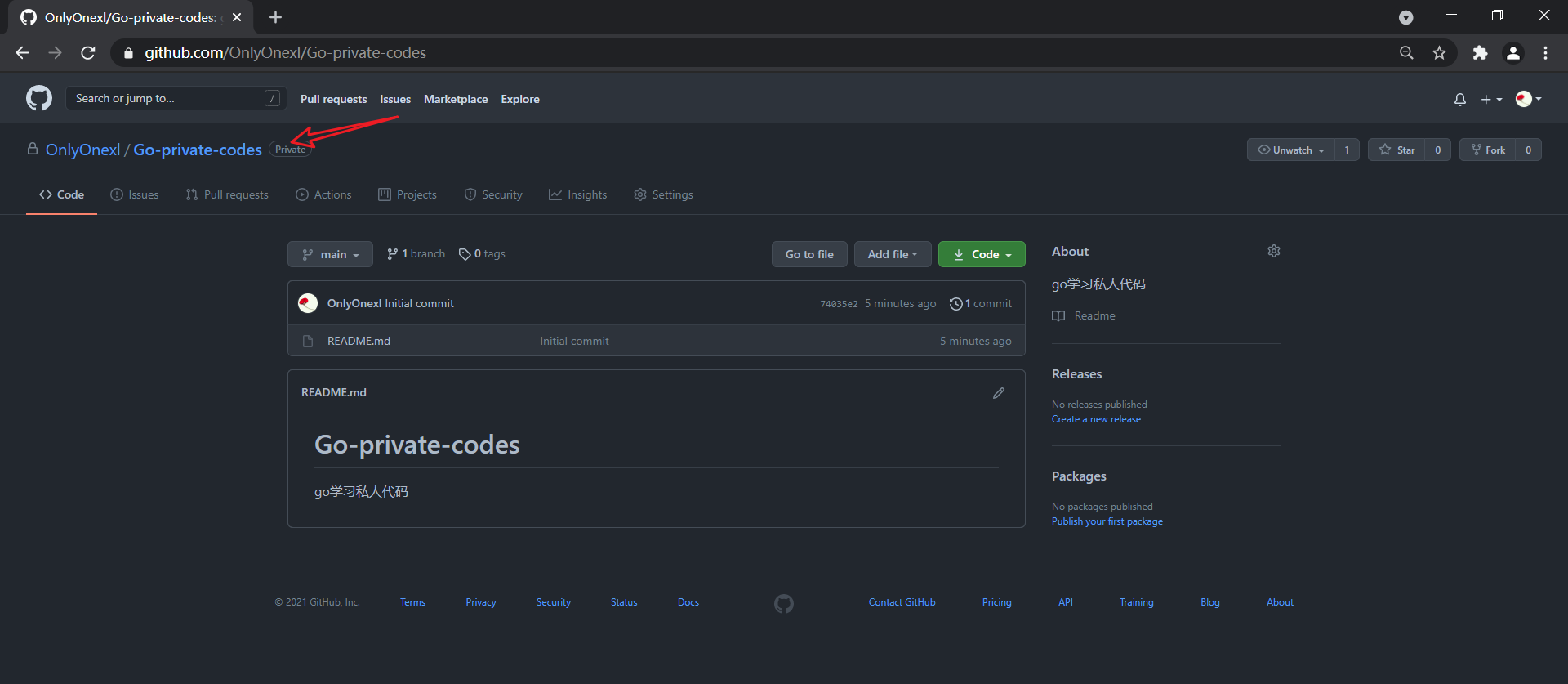Viewport: 1568px width, 684px height.
Task: Open the Actions tab
Action: click(x=323, y=194)
